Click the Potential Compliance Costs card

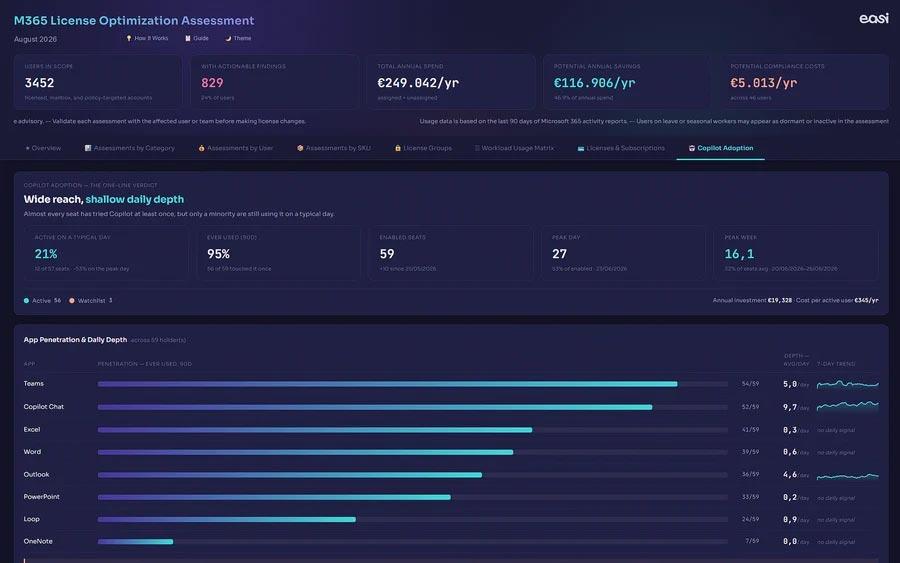[804, 82]
